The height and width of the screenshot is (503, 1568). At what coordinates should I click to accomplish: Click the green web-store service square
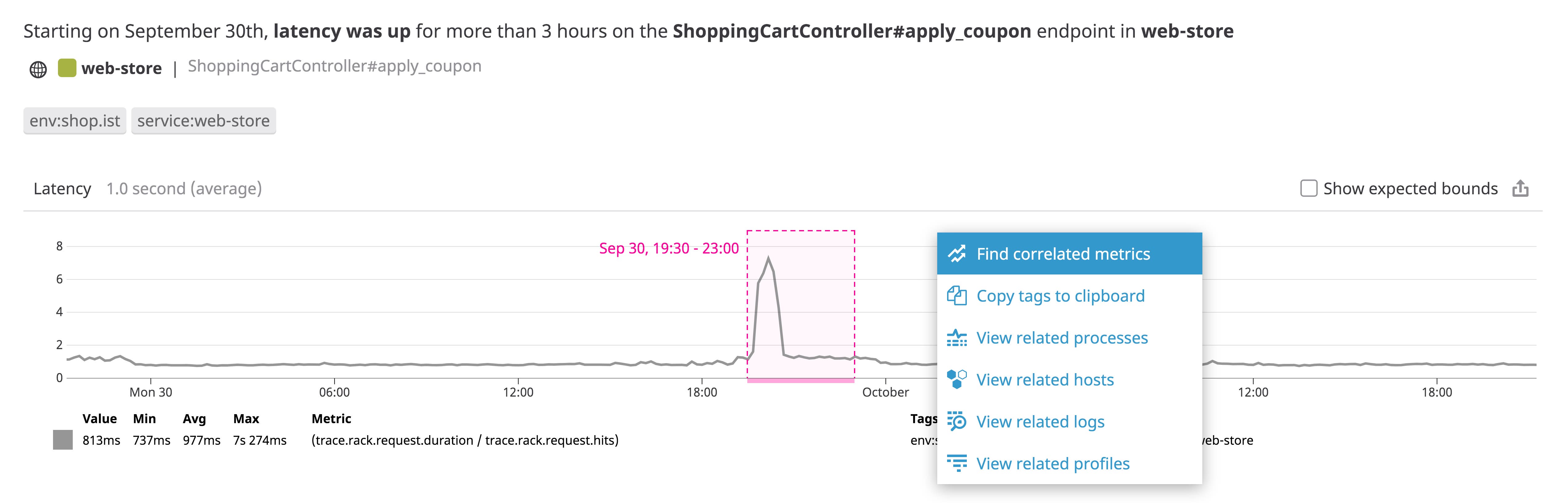point(67,68)
